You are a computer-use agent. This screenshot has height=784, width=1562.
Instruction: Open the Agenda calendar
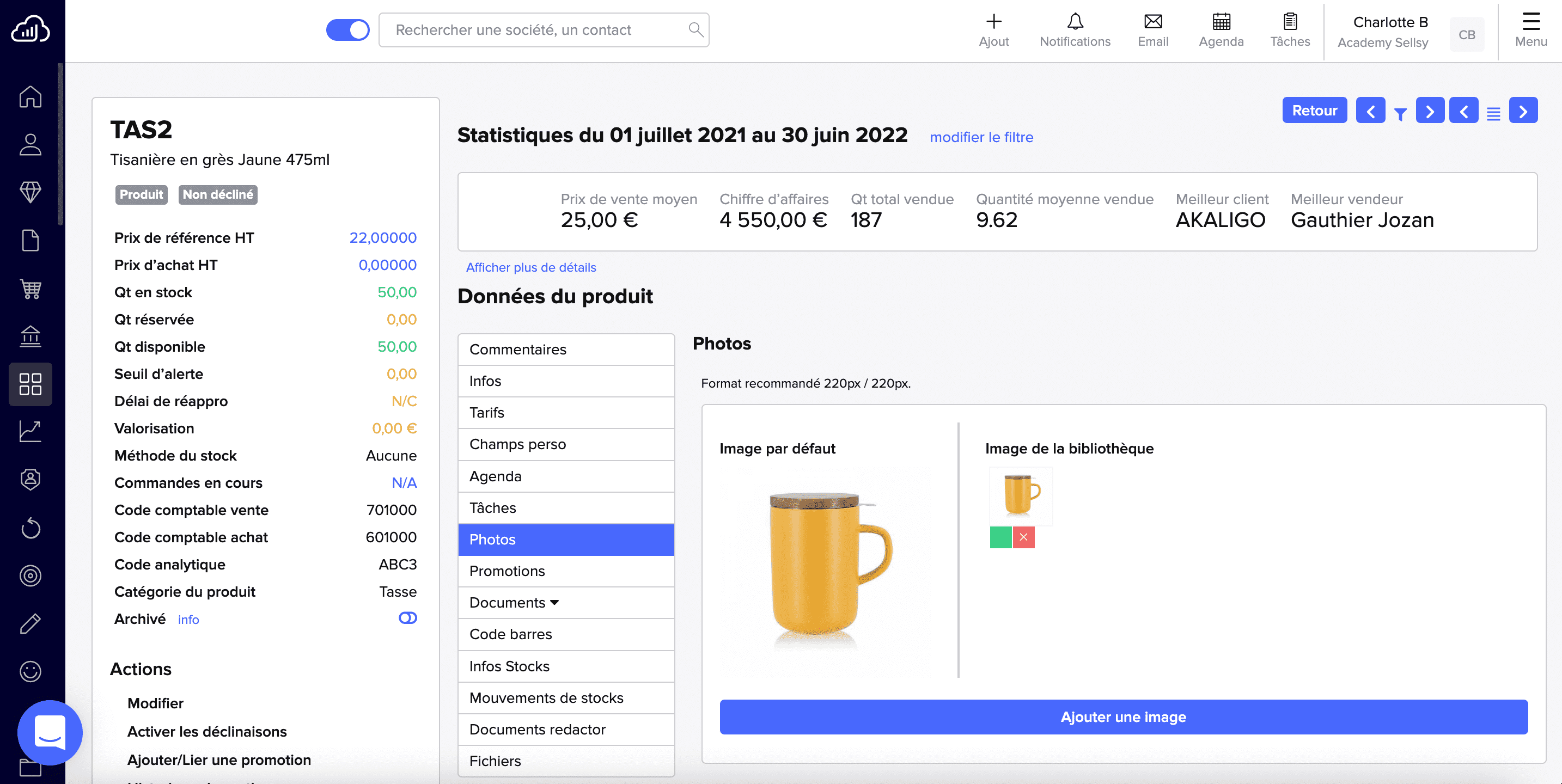click(1221, 29)
